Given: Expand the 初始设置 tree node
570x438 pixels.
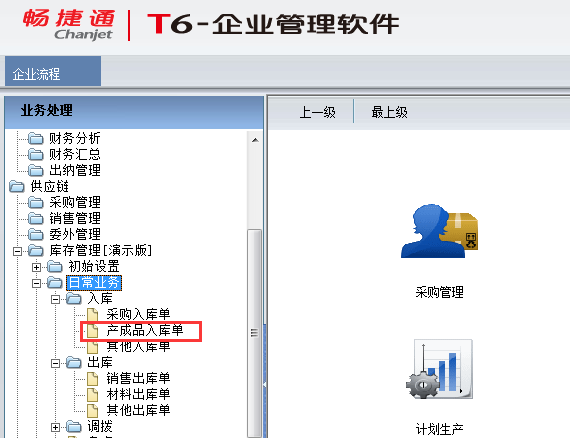Looking at the screenshot, I should click(x=36, y=267).
